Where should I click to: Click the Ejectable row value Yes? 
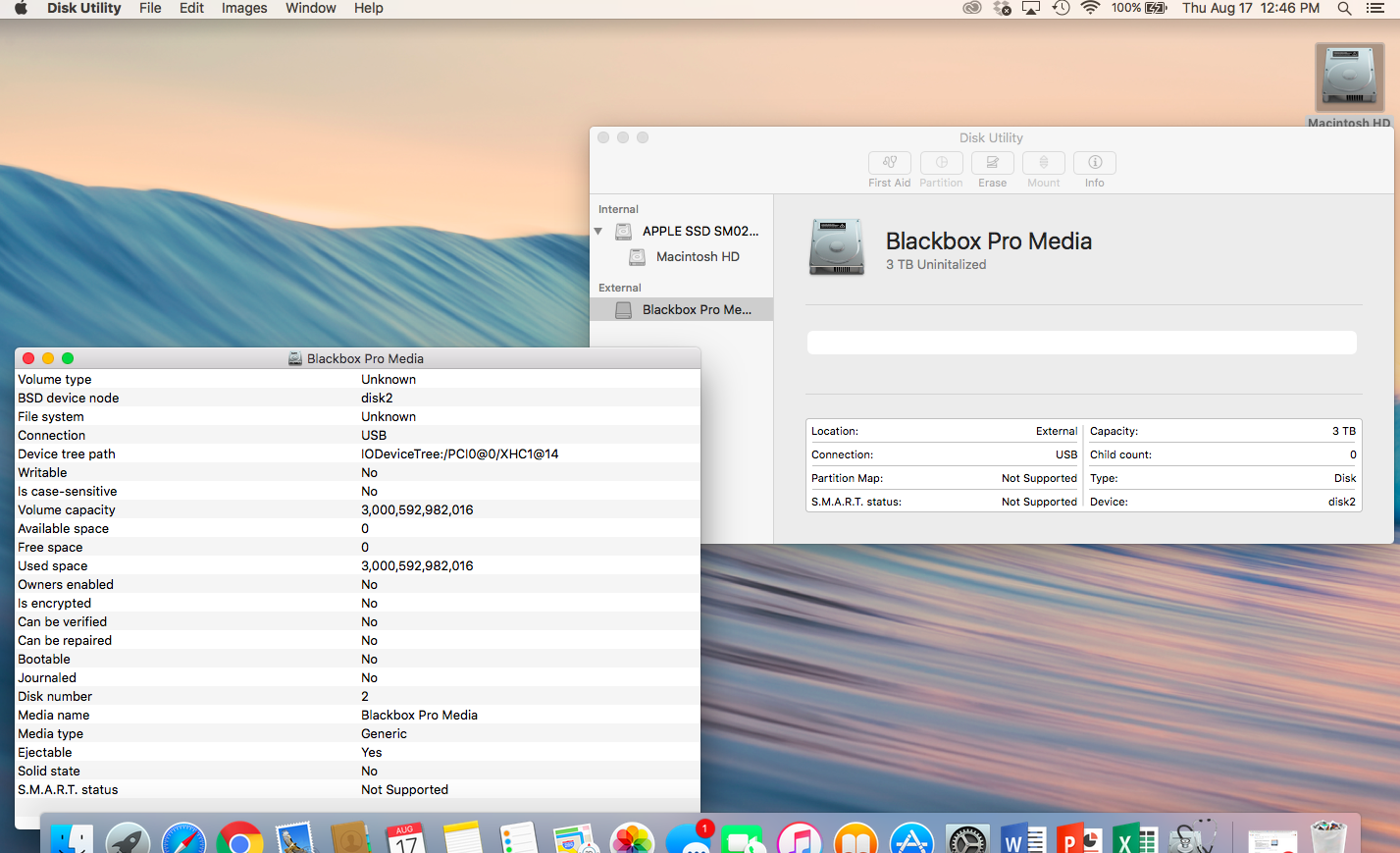[372, 753]
